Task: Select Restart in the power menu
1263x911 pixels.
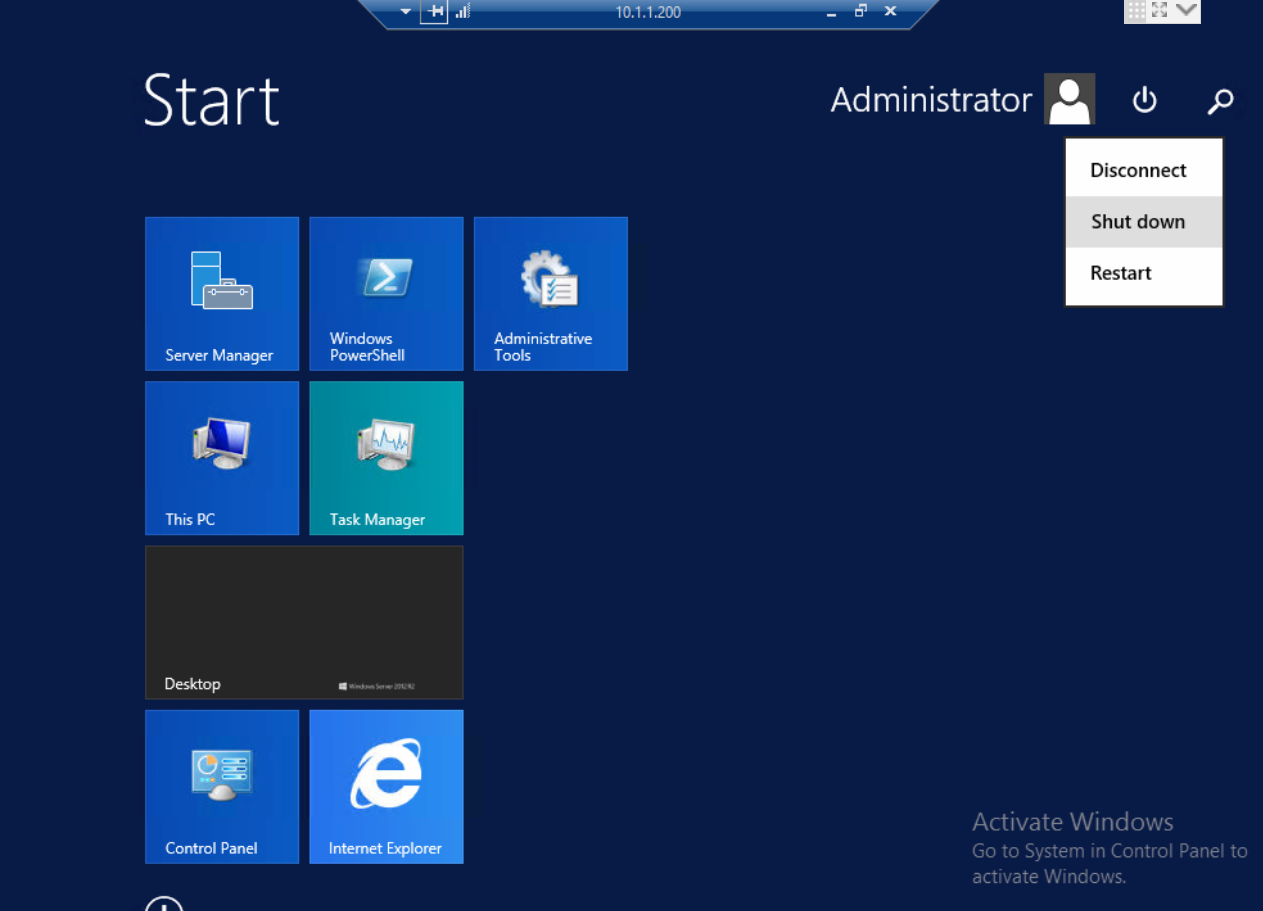Action: click(x=1144, y=273)
